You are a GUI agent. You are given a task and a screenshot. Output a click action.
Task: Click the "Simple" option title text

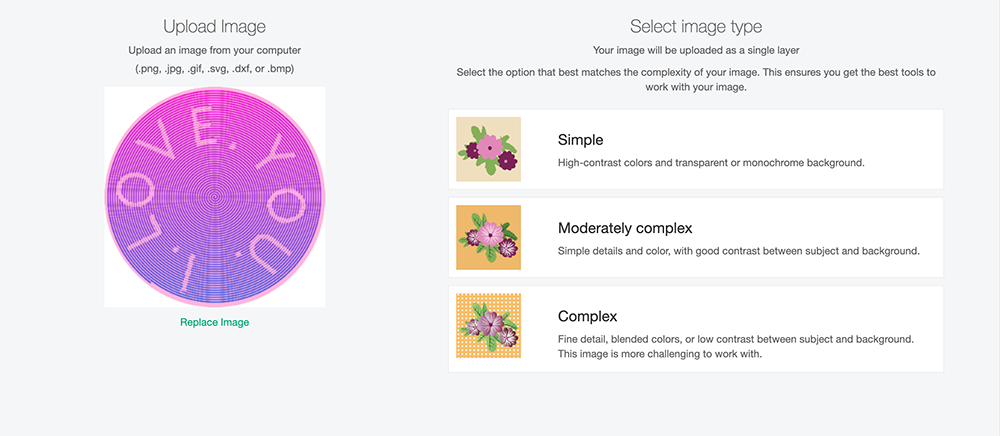[x=580, y=140]
